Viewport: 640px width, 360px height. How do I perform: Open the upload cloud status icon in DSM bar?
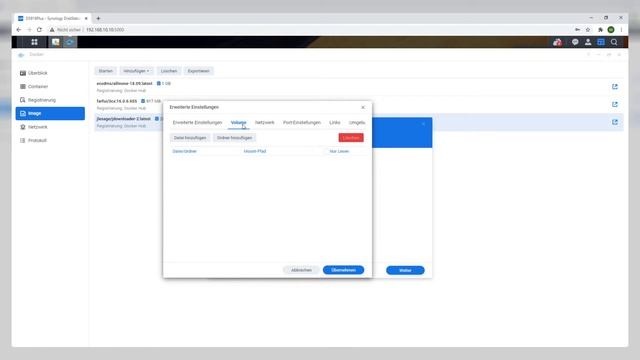pos(557,42)
